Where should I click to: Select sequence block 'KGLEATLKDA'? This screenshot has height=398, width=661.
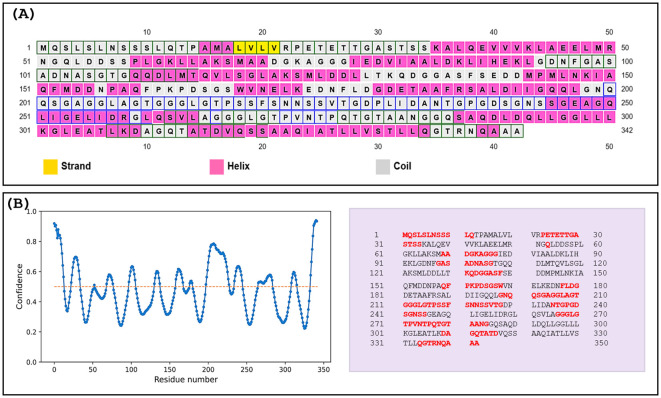[426, 333]
